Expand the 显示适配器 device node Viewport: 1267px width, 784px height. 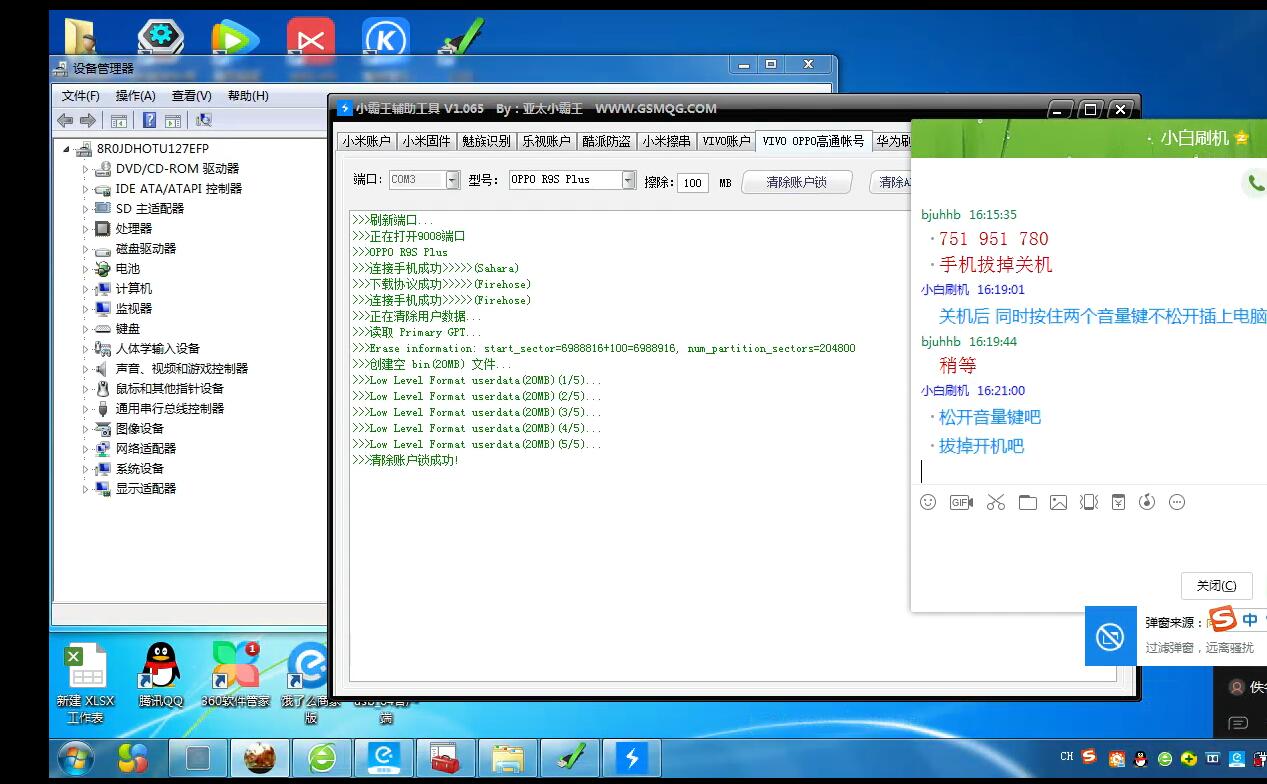coord(86,489)
